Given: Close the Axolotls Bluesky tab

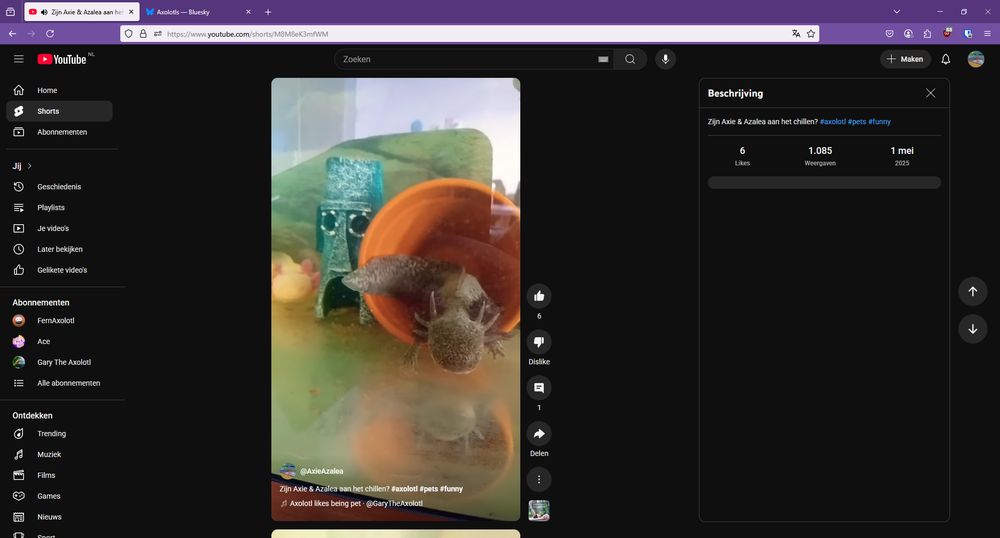Looking at the screenshot, I should [248, 12].
